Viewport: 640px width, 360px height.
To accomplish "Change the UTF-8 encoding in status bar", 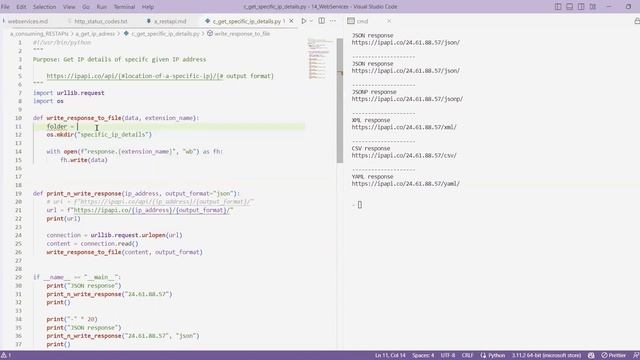I will [x=448, y=356].
